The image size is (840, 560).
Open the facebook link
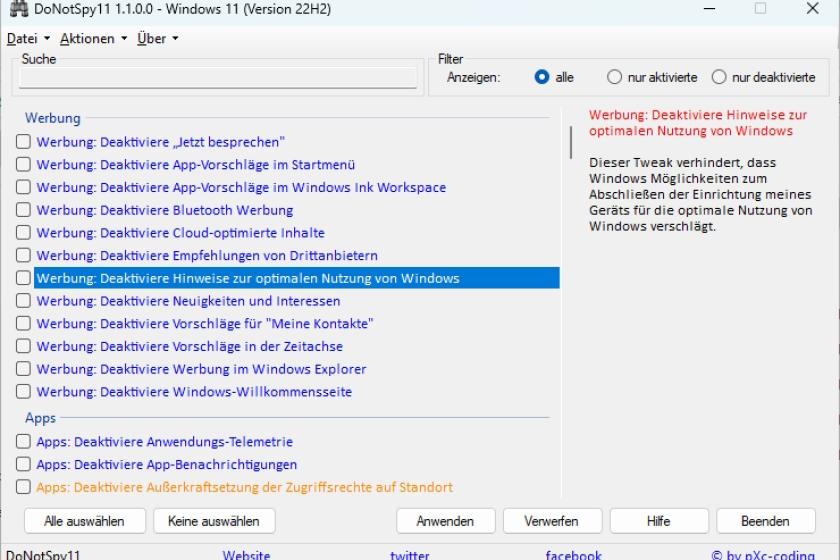tap(574, 555)
